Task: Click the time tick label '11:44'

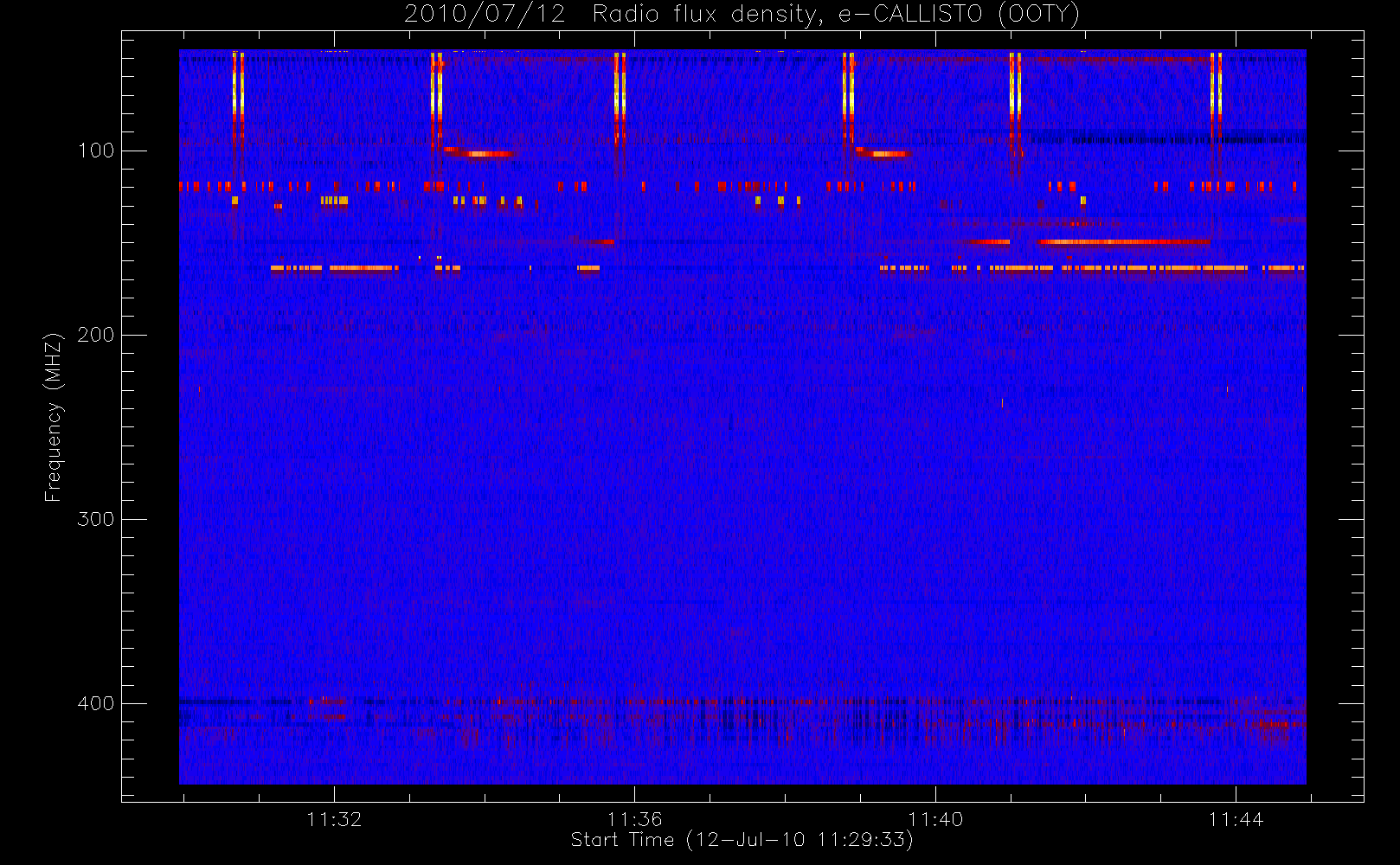Action: pyautogui.click(x=1236, y=819)
